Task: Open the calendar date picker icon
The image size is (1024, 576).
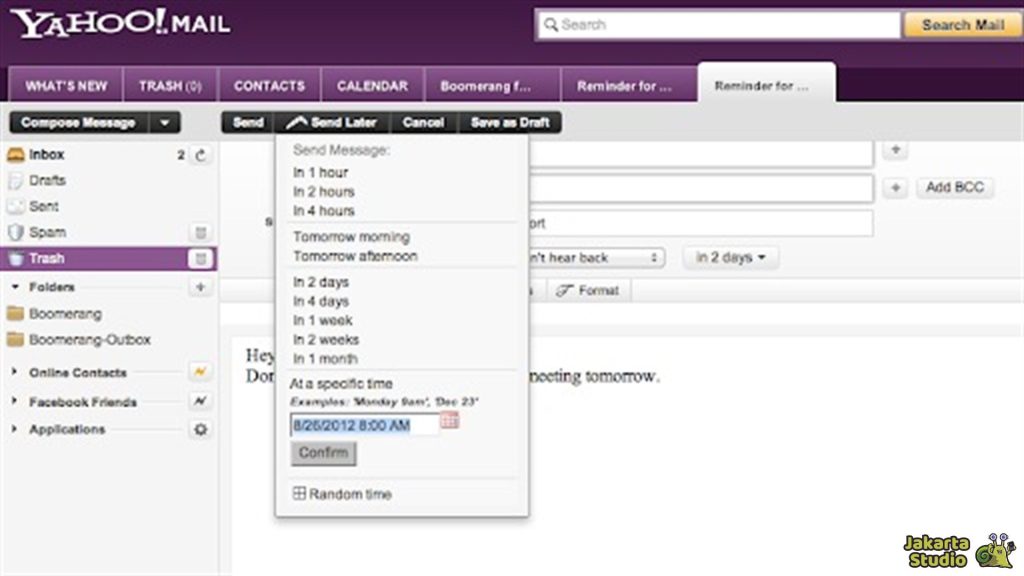Action: [449, 421]
